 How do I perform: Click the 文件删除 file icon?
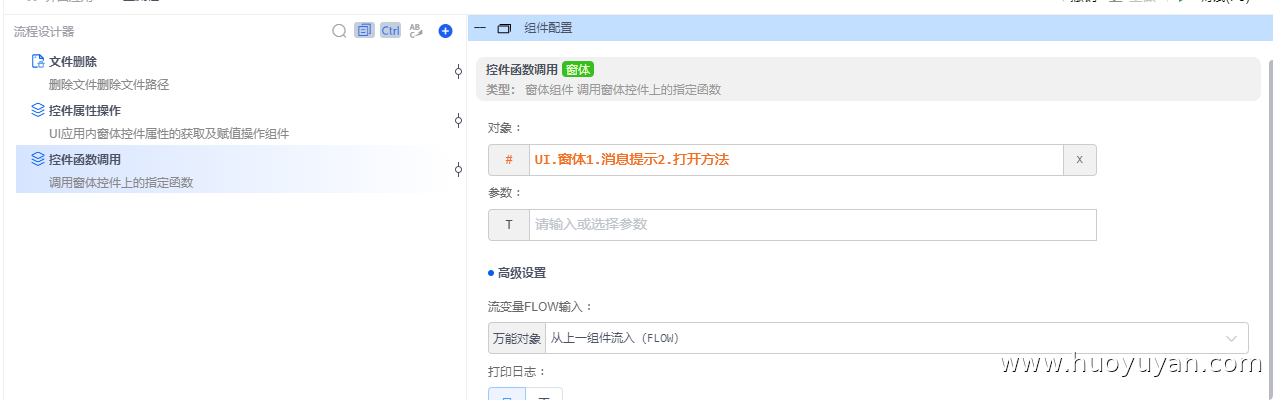click(x=38, y=61)
